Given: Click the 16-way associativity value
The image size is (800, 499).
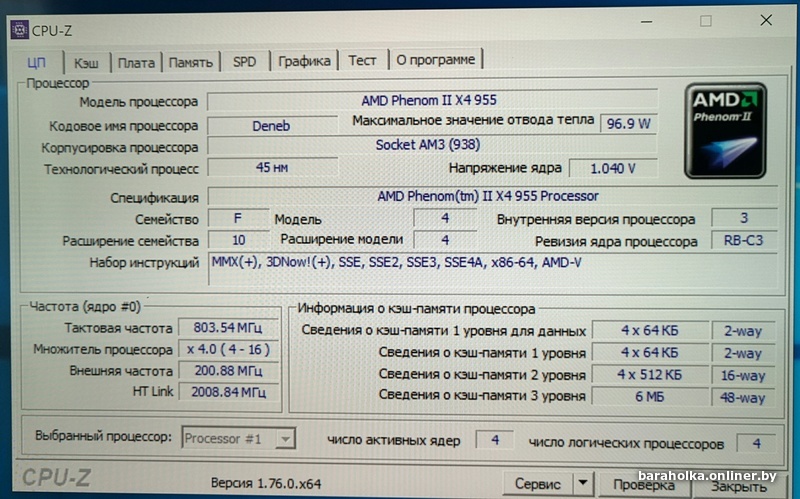Looking at the screenshot, I should tap(743, 376).
